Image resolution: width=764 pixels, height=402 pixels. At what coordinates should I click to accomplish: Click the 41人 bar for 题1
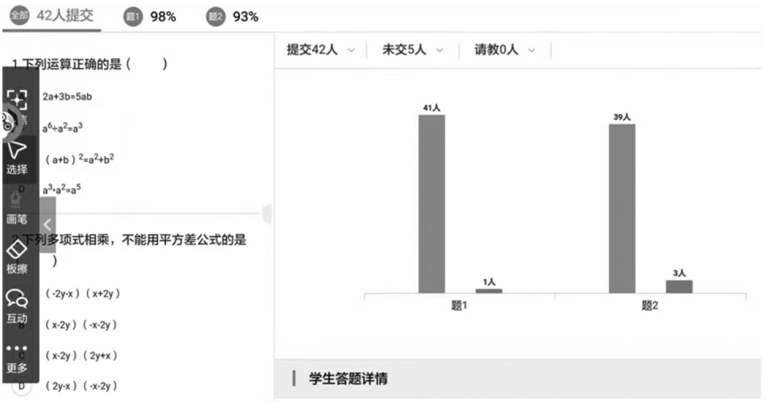click(432, 204)
